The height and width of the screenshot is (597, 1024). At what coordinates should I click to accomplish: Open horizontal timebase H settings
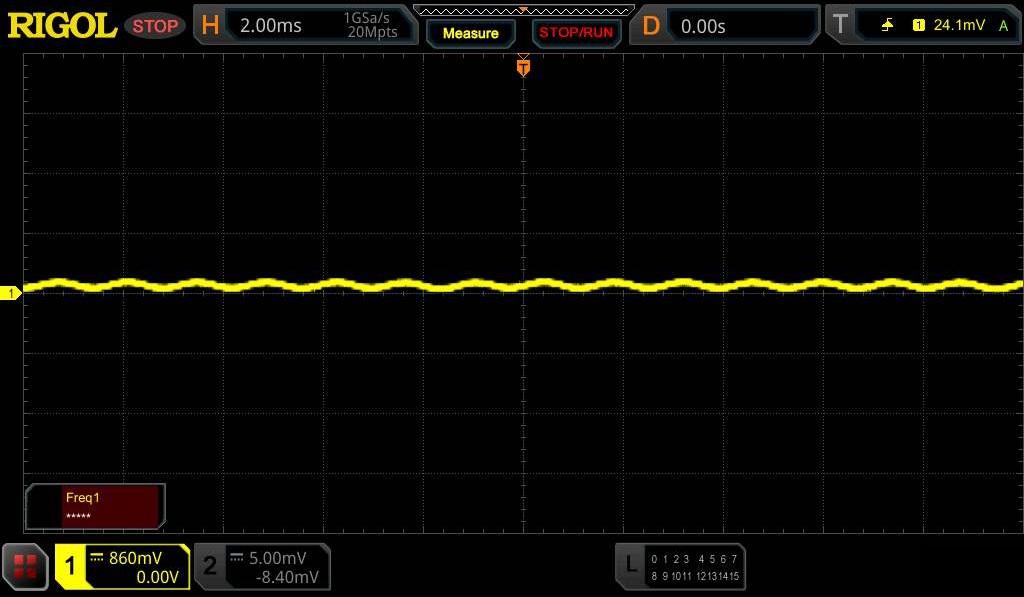coord(210,25)
